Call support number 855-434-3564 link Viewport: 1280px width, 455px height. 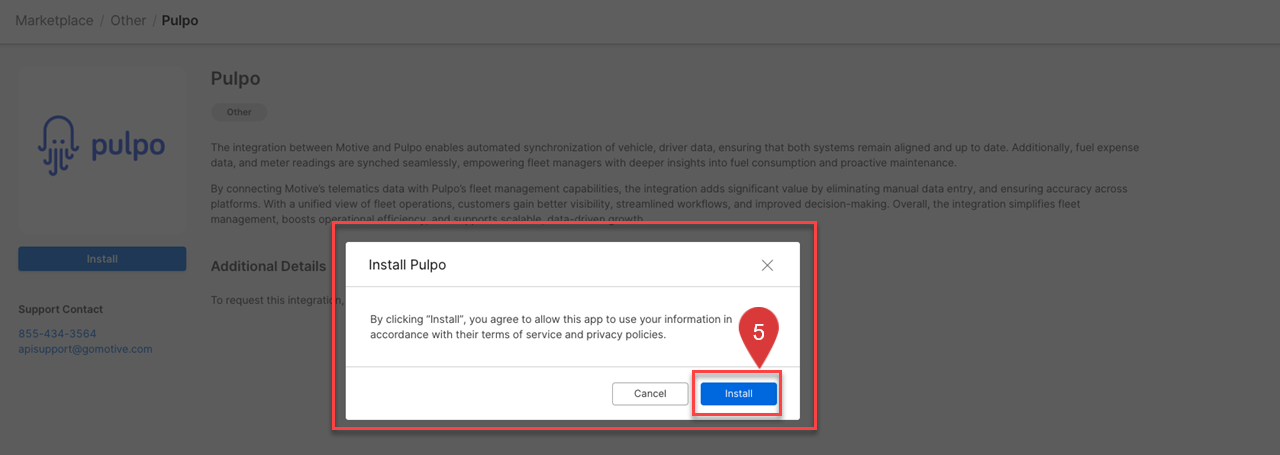coord(57,333)
